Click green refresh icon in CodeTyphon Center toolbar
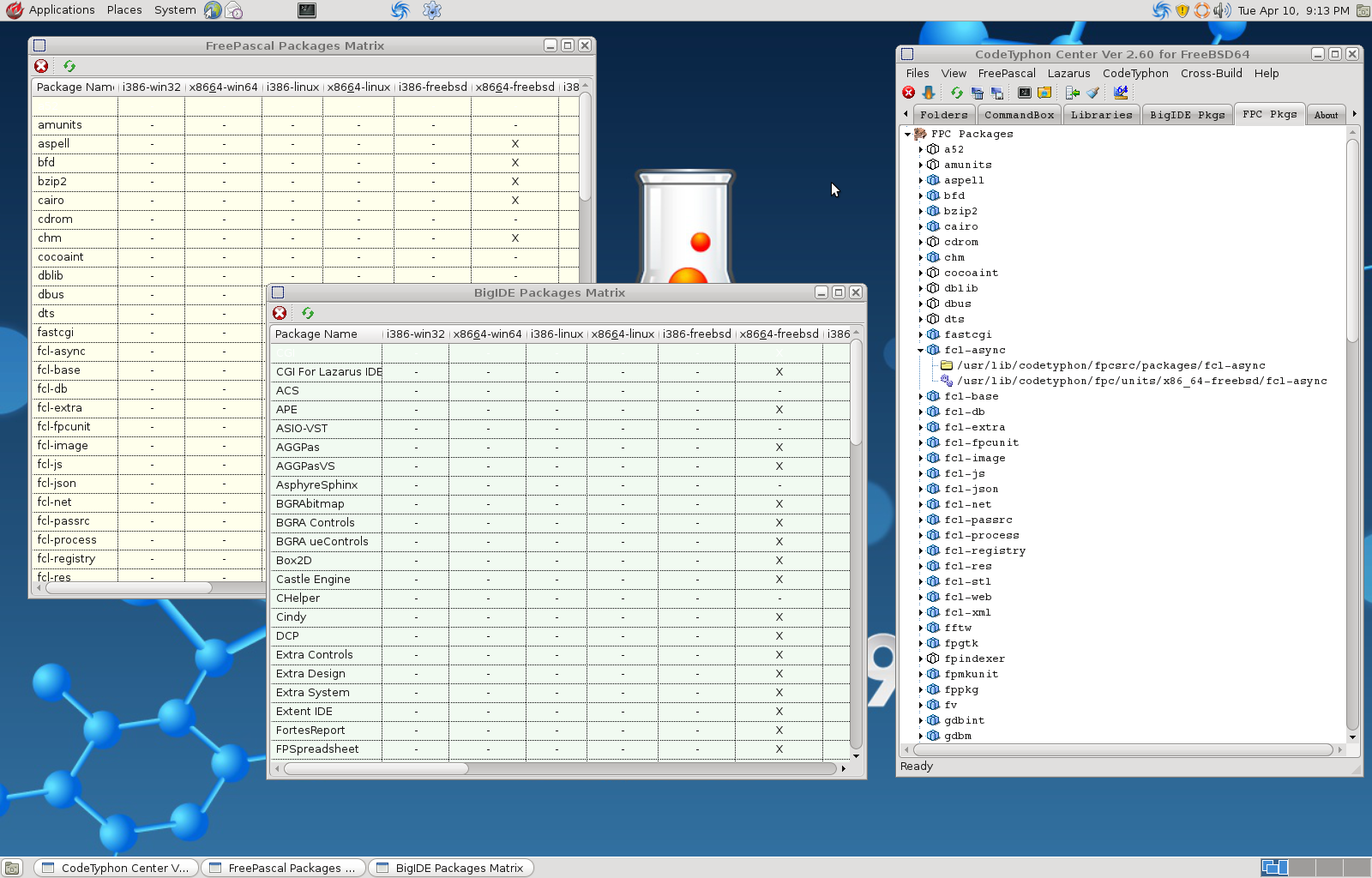The height and width of the screenshot is (878, 1372). (x=957, y=93)
